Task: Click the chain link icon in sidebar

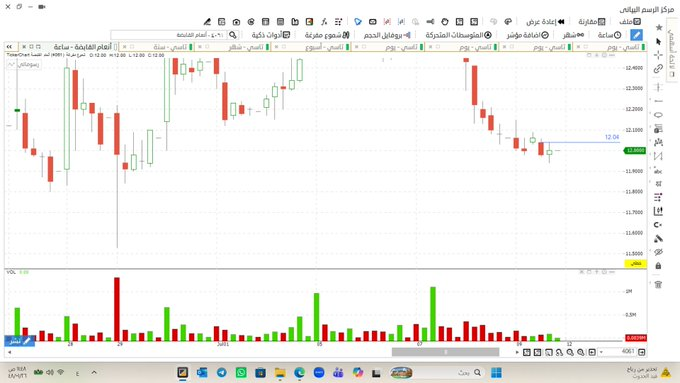Action: click(658, 69)
